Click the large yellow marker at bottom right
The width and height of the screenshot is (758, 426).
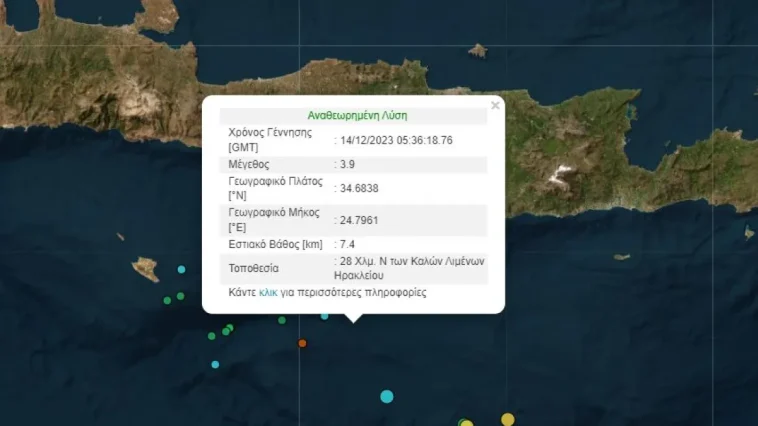pos(507,419)
